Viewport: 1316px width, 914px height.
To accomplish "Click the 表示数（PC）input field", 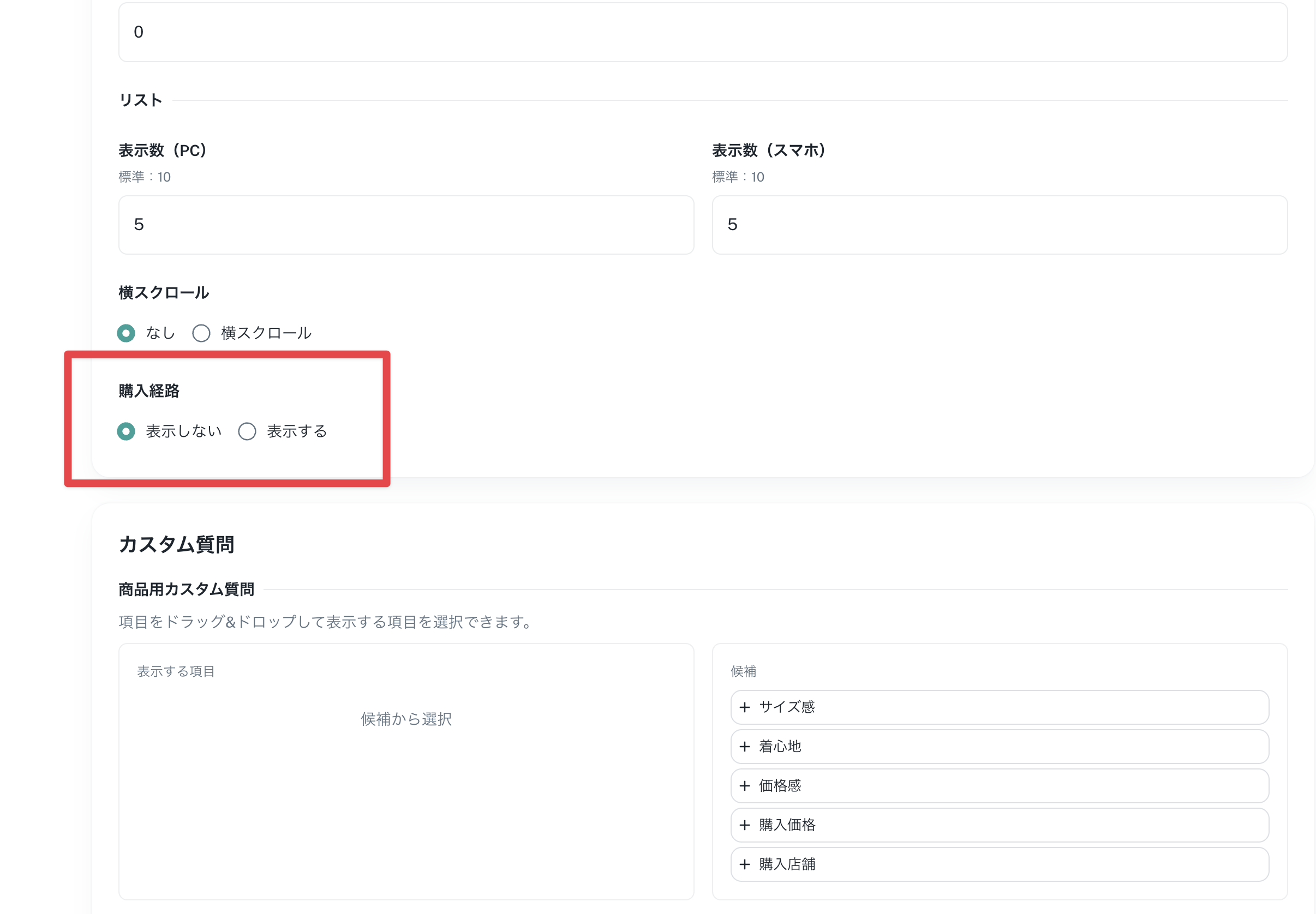I will point(405,225).
